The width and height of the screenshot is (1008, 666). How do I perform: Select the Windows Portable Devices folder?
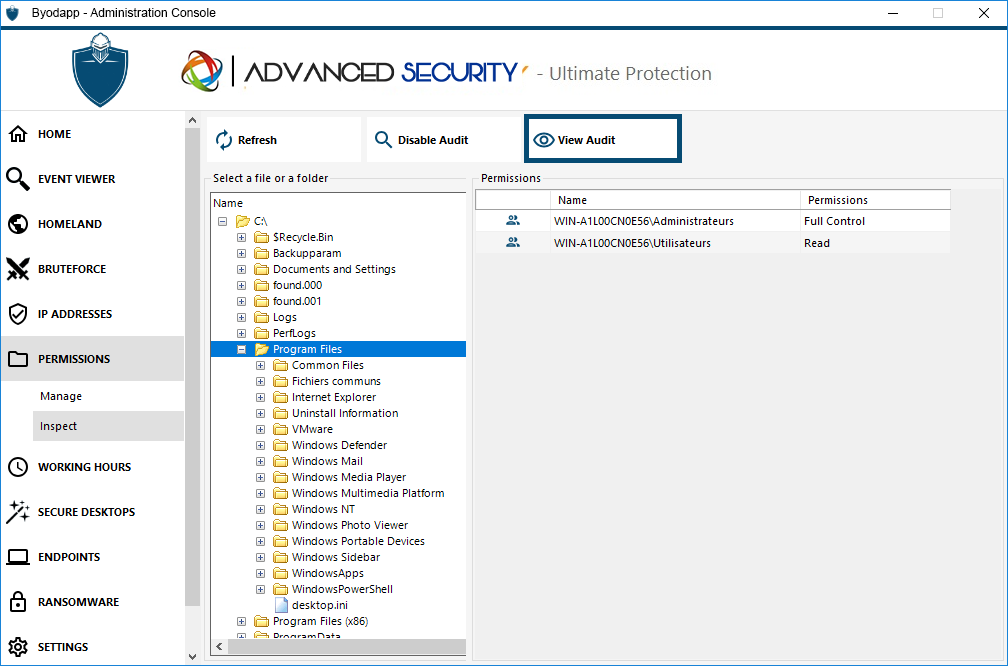(358, 541)
